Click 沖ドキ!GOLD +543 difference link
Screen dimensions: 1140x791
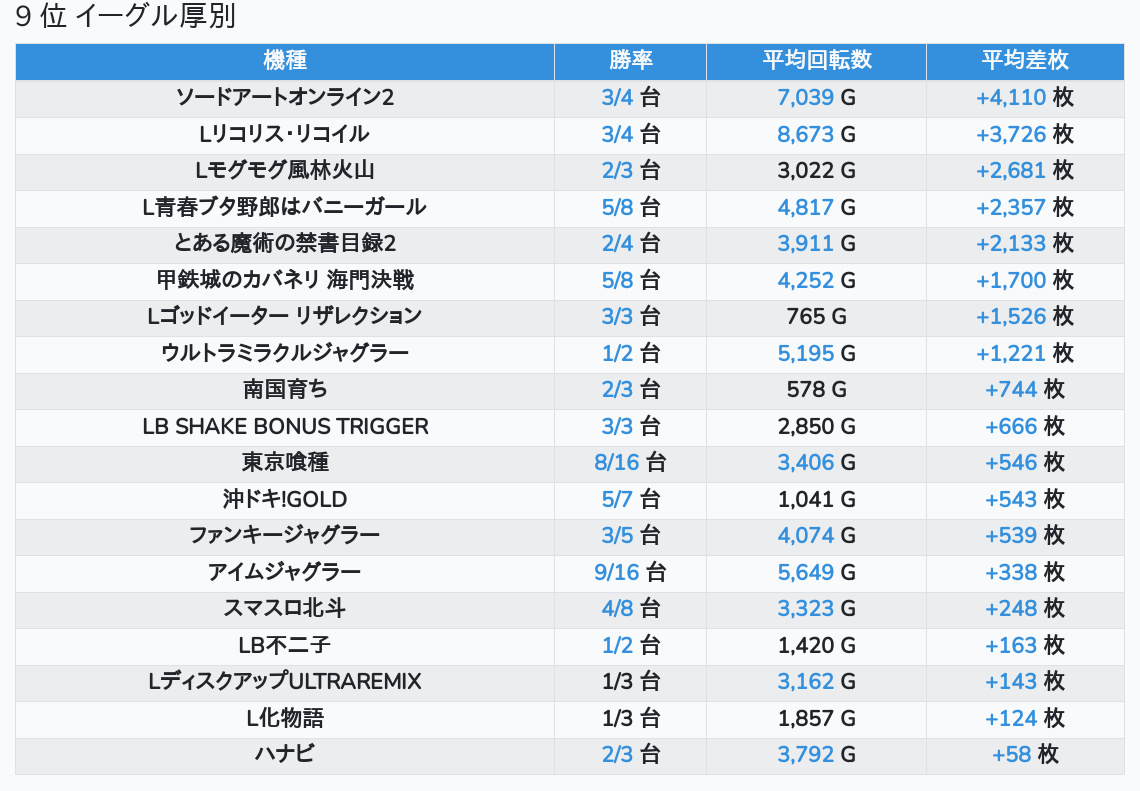[1011, 499]
